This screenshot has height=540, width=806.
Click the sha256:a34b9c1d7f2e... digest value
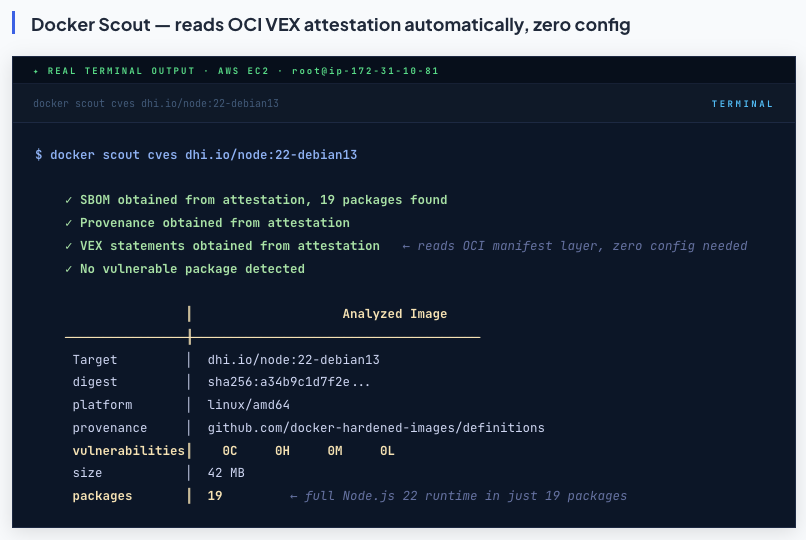288,382
